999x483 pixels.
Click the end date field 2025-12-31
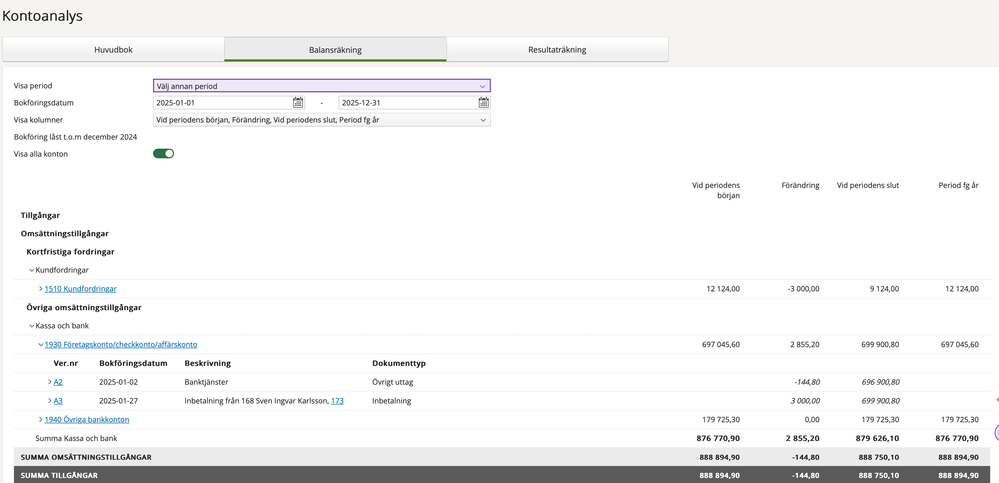407,103
